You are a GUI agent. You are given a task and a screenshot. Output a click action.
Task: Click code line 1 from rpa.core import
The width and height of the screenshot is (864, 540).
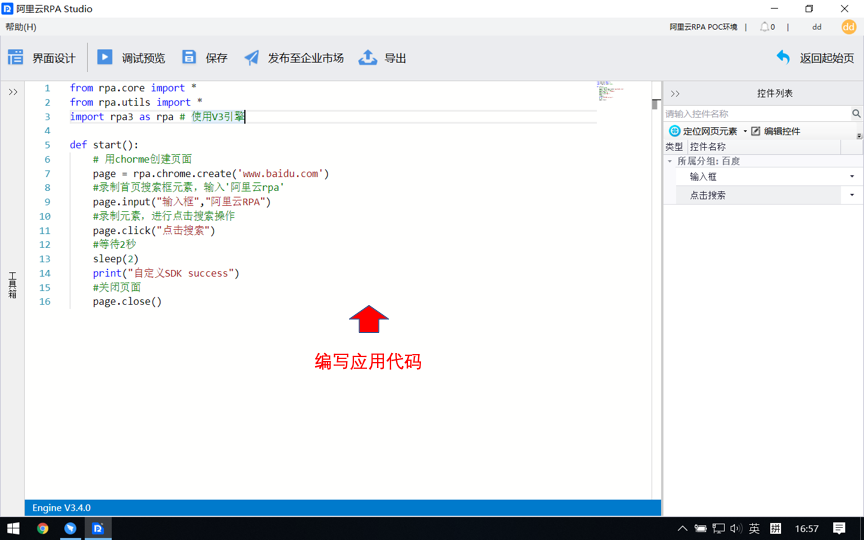pos(133,88)
